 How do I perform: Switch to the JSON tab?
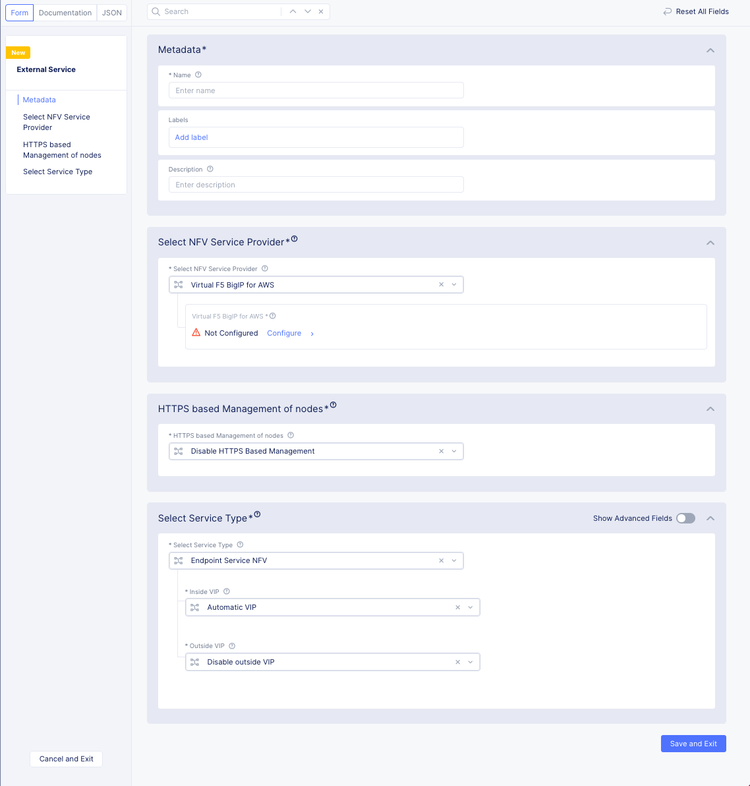(112, 13)
